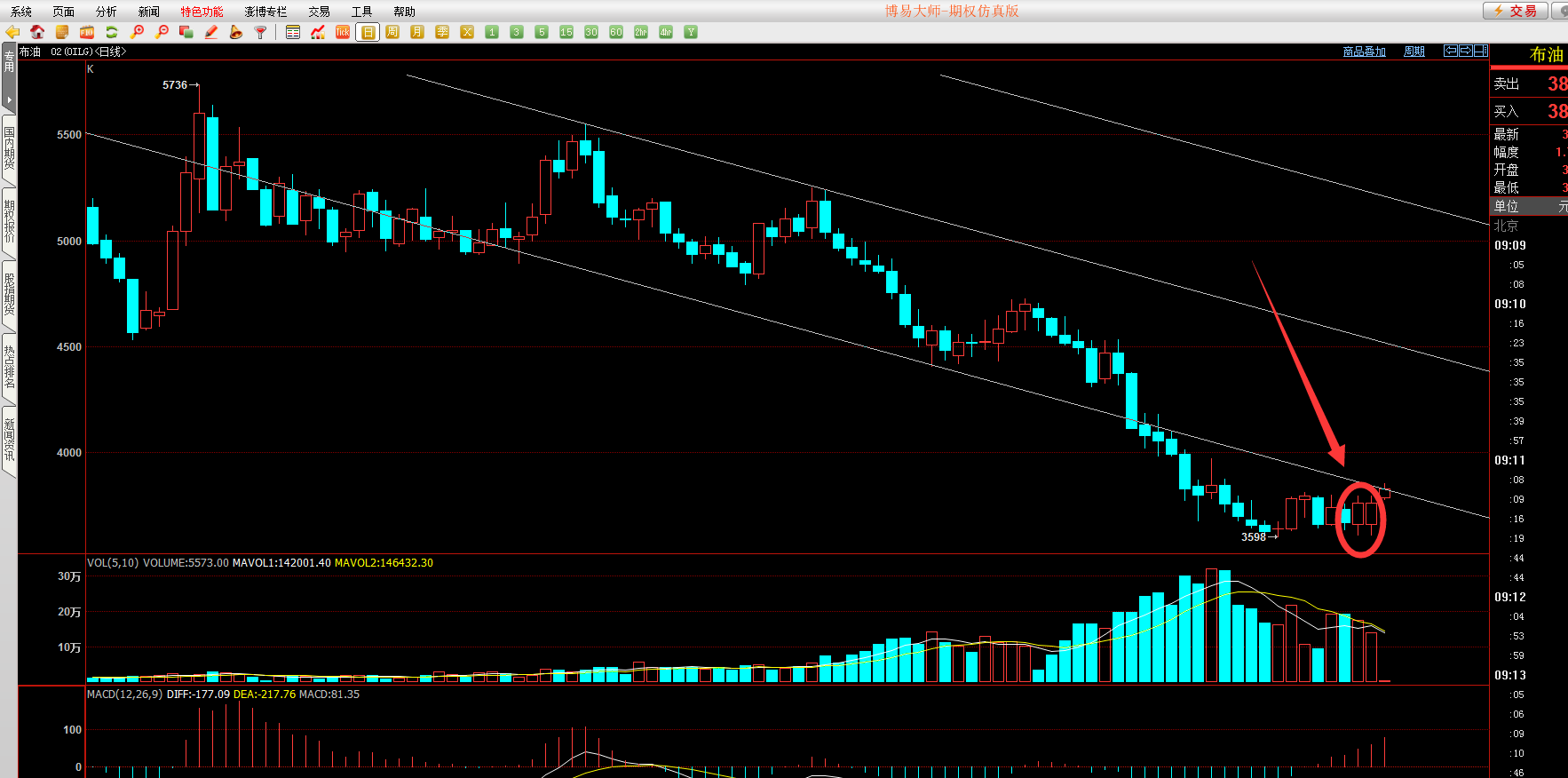The image size is (1568, 778).
Task: Switch to weekly (周) period button
Action: pos(392,32)
